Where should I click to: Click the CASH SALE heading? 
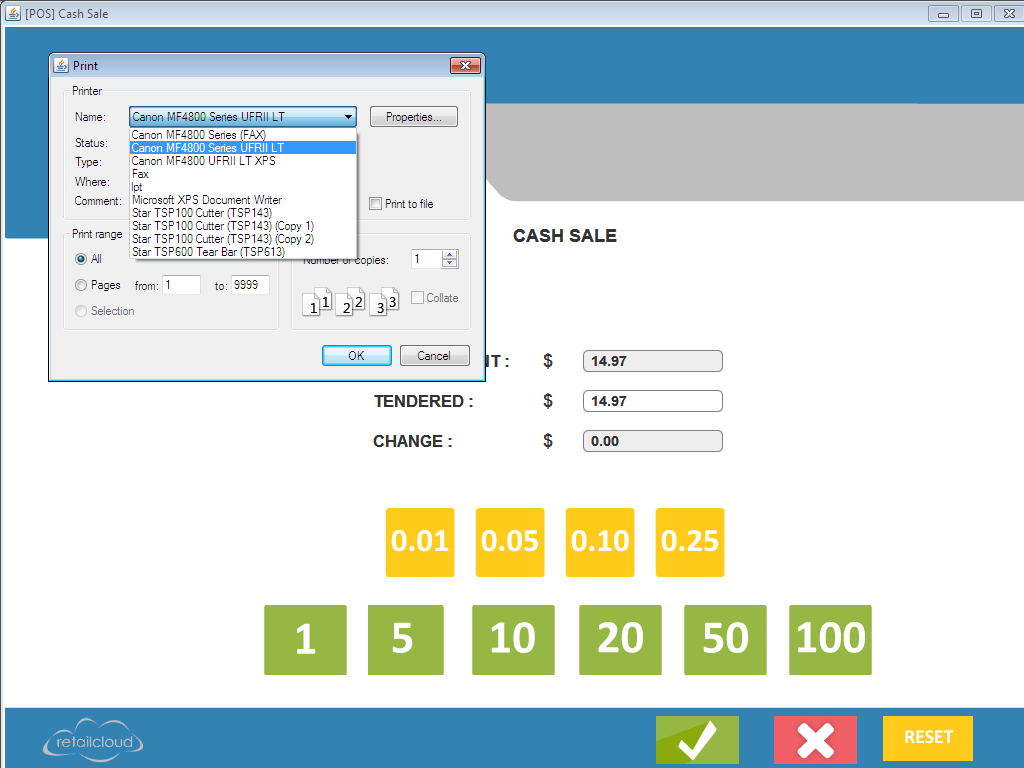(x=565, y=236)
